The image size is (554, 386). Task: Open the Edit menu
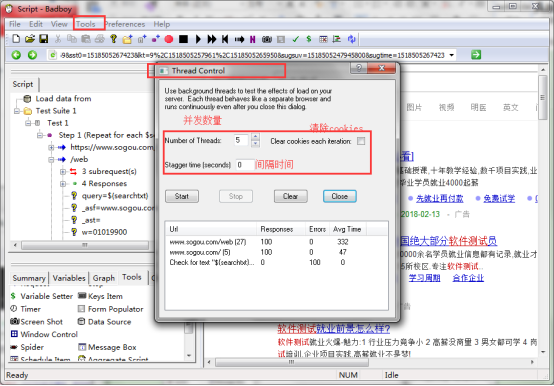(x=36, y=24)
